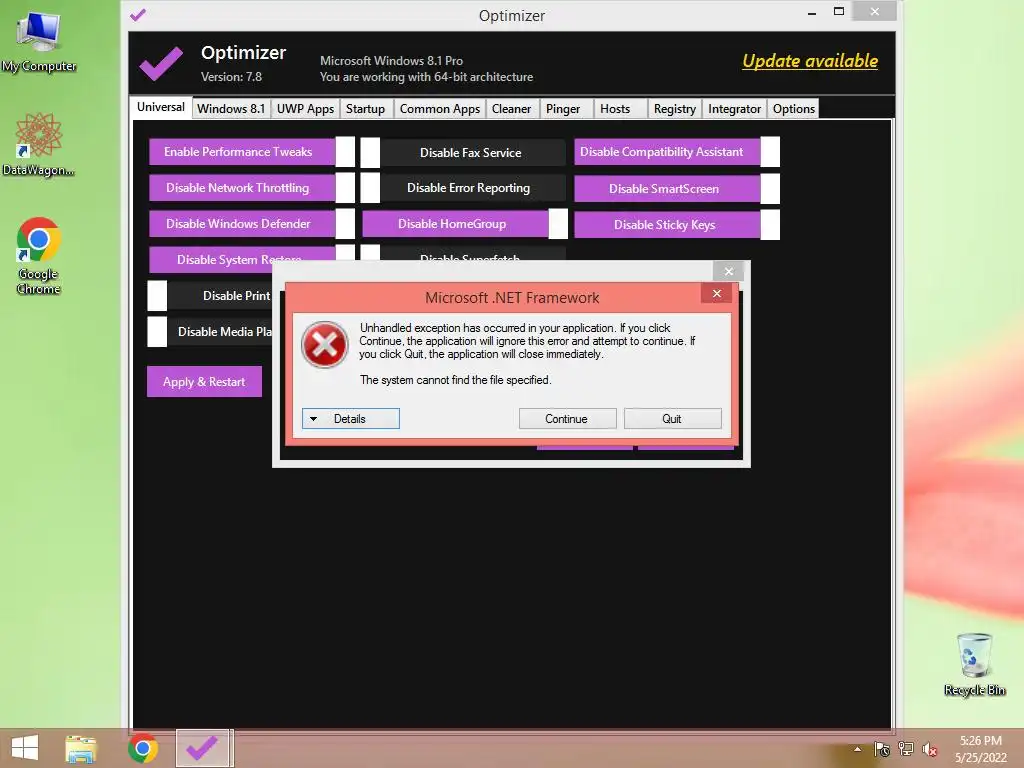Open the Google Chrome desktop shortcut
The image size is (1024, 768).
pyautogui.click(x=39, y=255)
